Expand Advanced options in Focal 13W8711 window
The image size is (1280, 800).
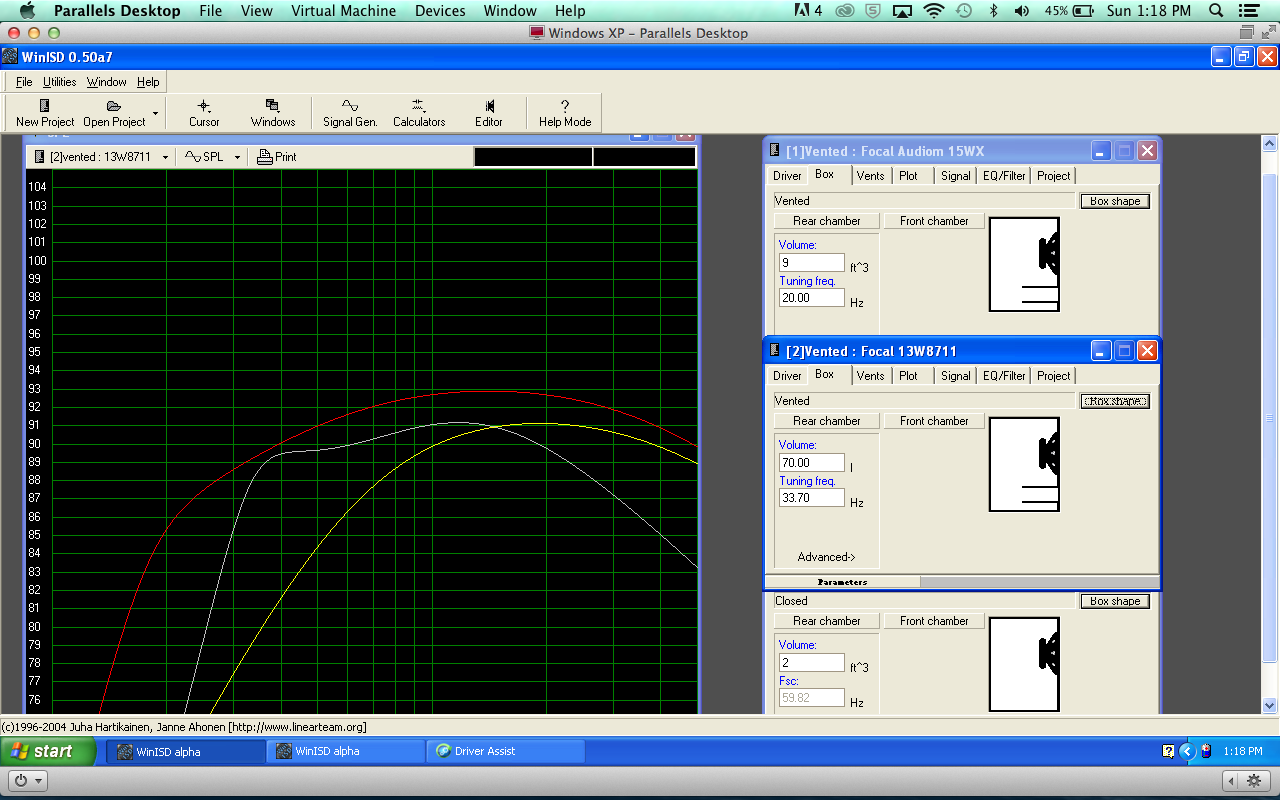point(826,557)
